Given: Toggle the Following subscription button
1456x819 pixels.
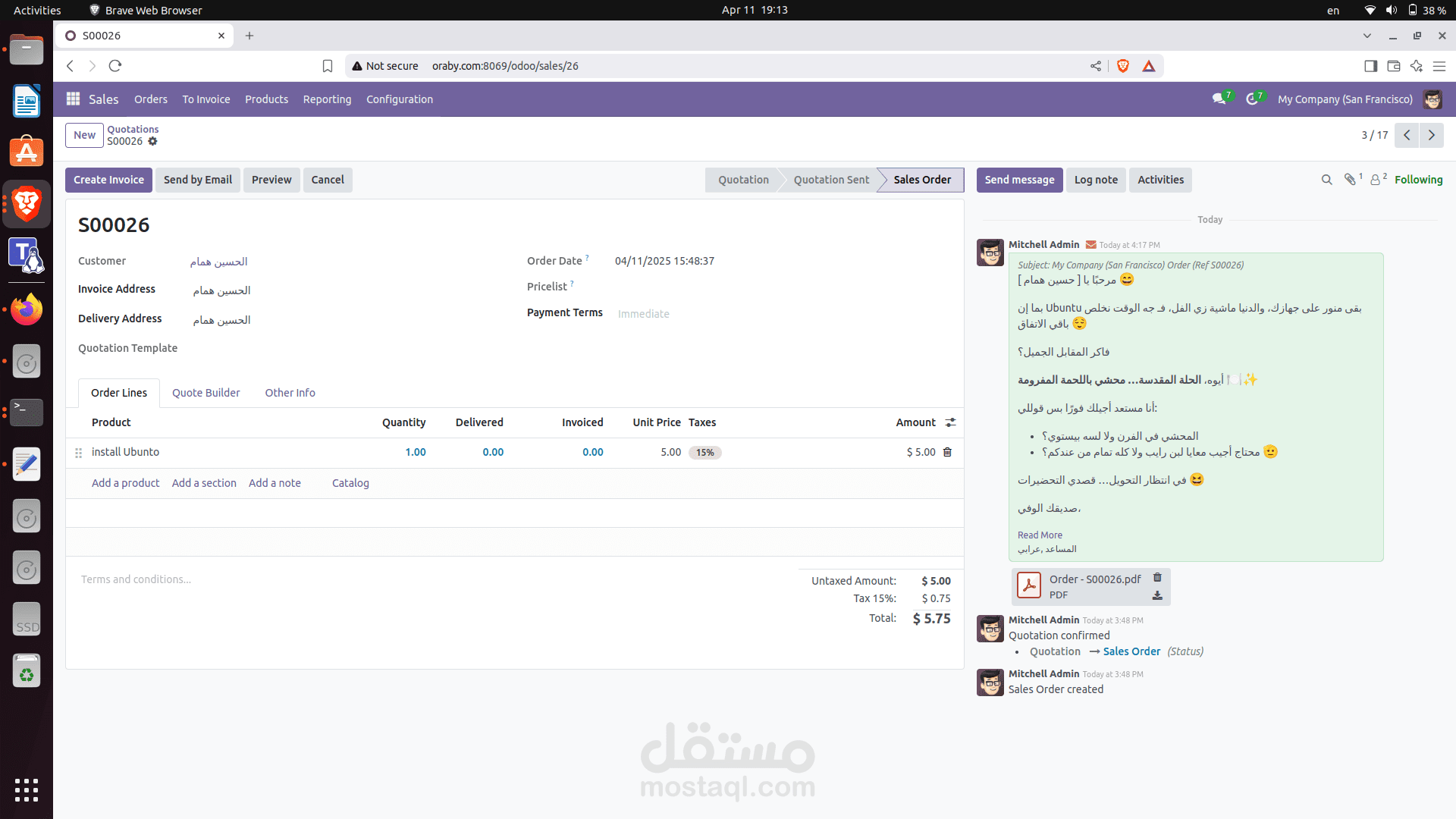Looking at the screenshot, I should click(x=1418, y=180).
